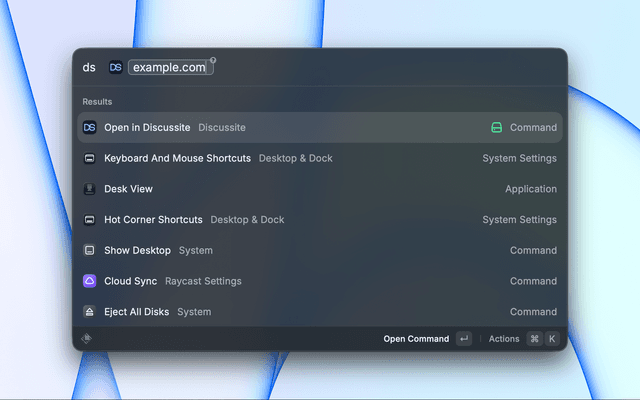Click the 'ds' search query text
The height and width of the screenshot is (400, 640).
89,67
